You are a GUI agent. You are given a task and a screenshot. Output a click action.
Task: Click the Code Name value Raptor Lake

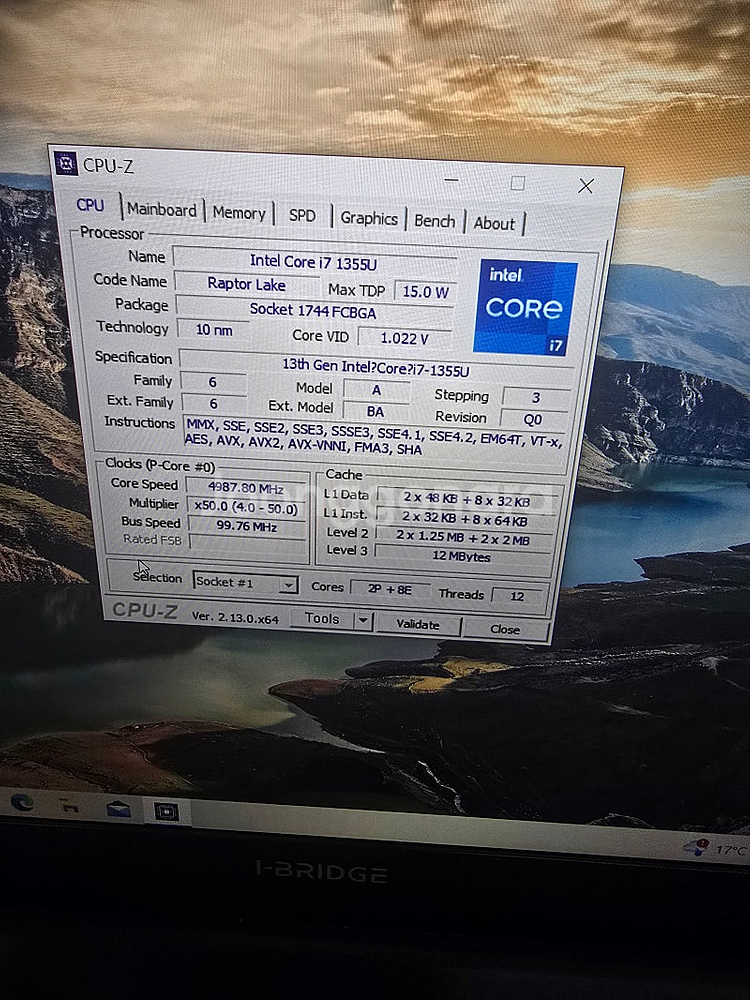click(x=247, y=284)
